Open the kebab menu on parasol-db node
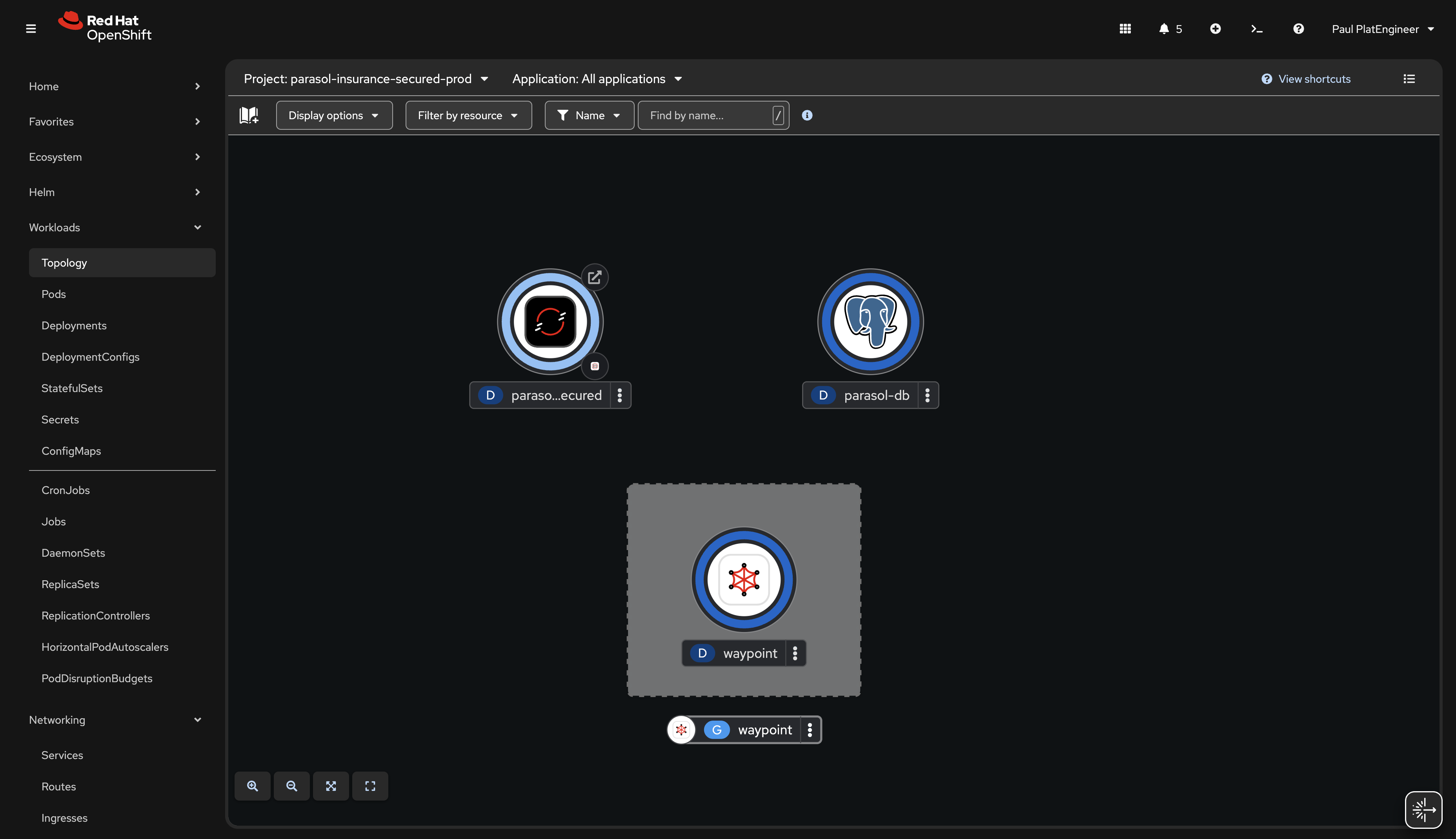 [x=927, y=395]
